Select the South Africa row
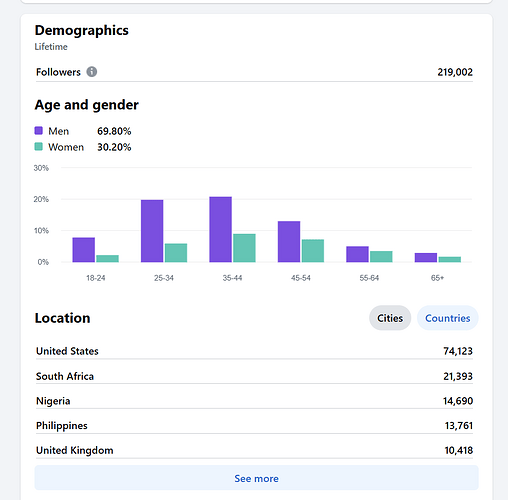The width and height of the screenshot is (508, 500). coord(254,376)
